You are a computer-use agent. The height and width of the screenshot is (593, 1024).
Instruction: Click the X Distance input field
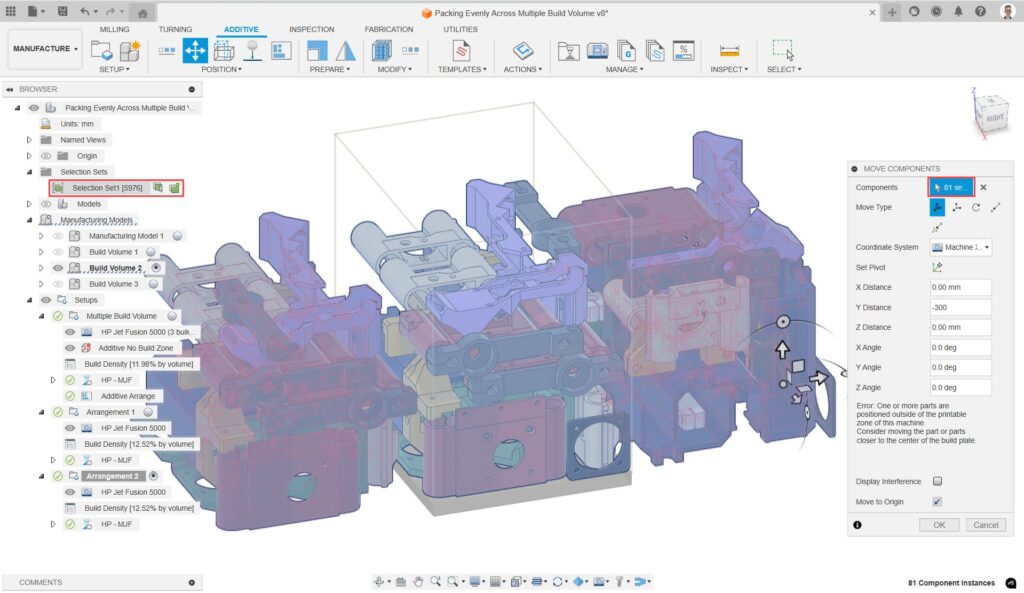click(961, 287)
